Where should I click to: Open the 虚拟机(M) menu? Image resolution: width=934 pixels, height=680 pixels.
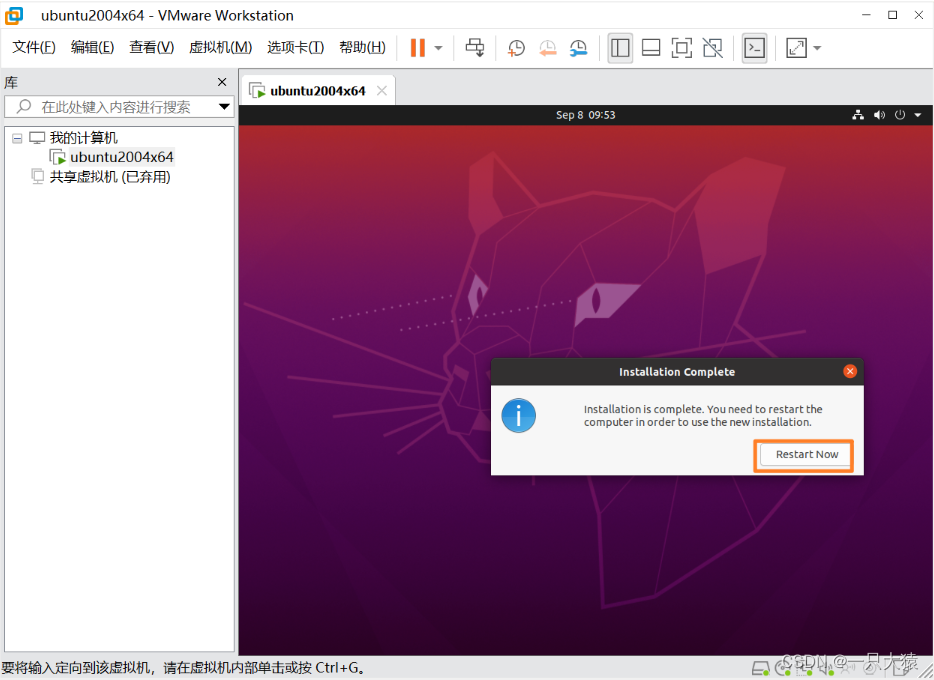point(220,47)
